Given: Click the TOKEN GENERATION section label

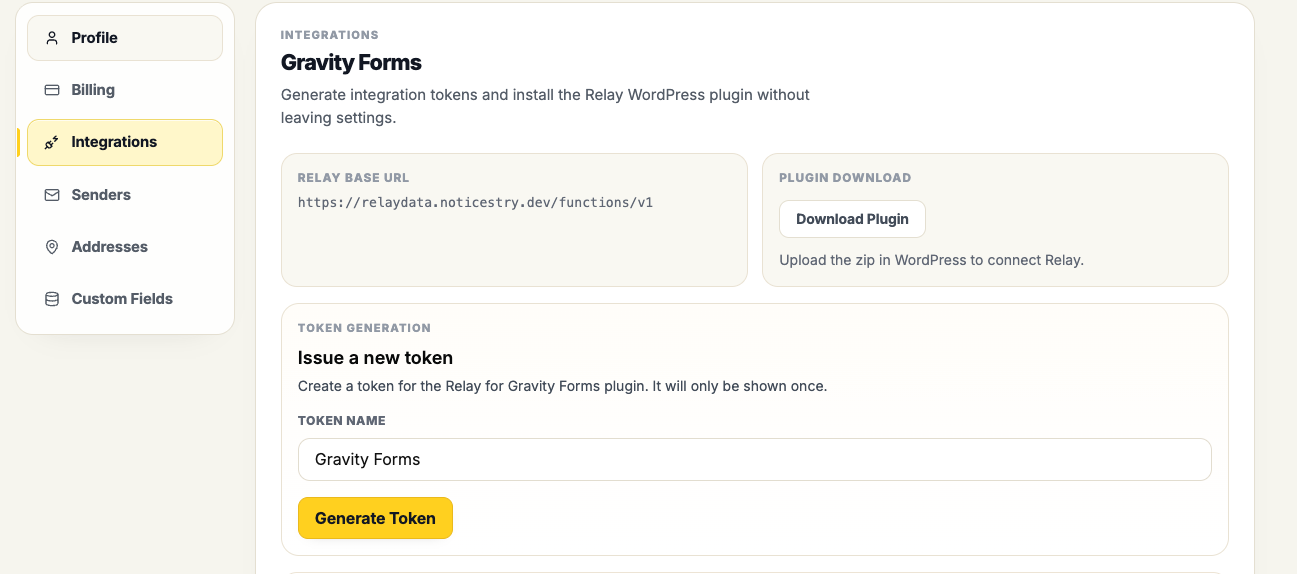Looking at the screenshot, I should [364, 328].
